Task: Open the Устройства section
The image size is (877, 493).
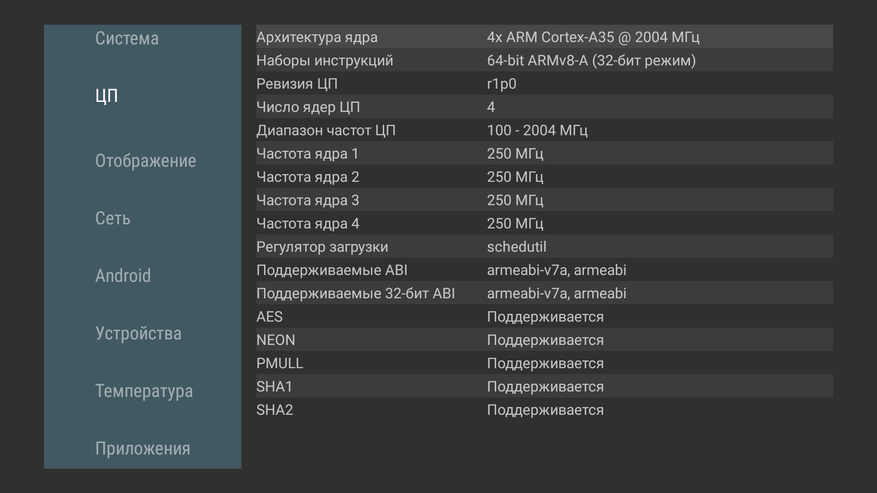Action: coord(138,333)
